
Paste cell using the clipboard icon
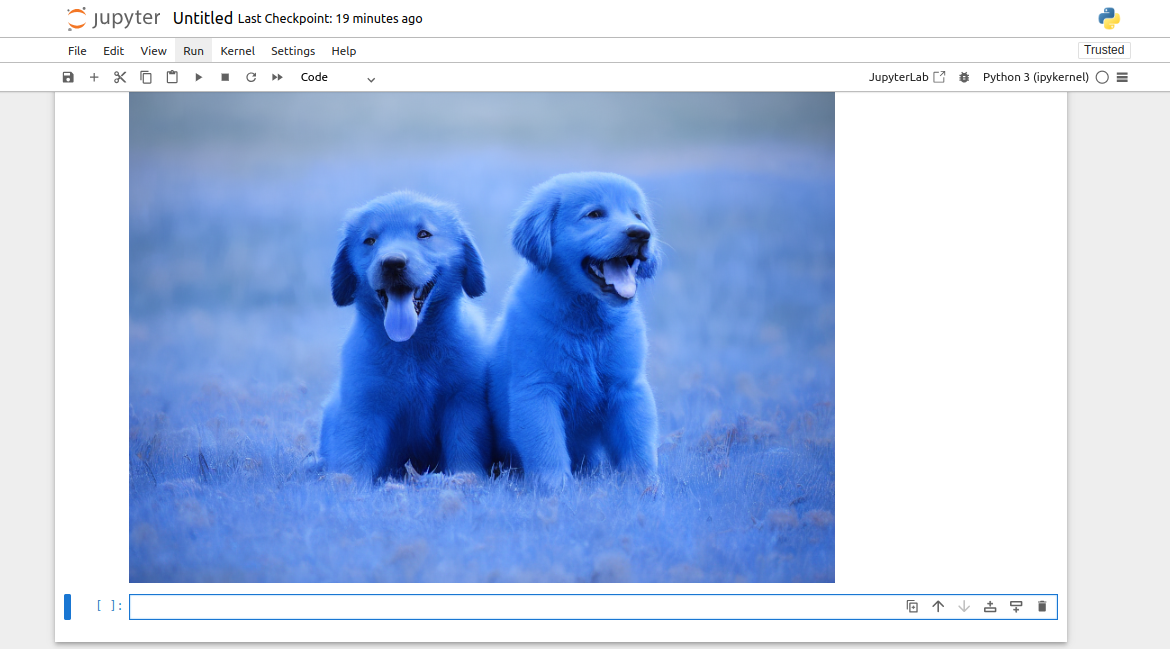(x=172, y=77)
